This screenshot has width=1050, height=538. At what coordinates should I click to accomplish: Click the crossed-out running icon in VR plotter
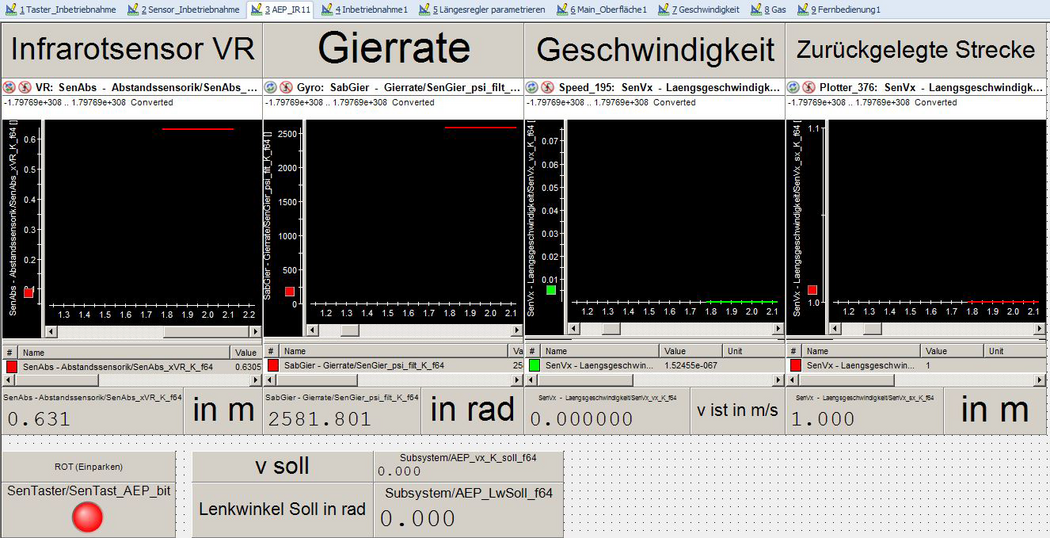point(23,88)
